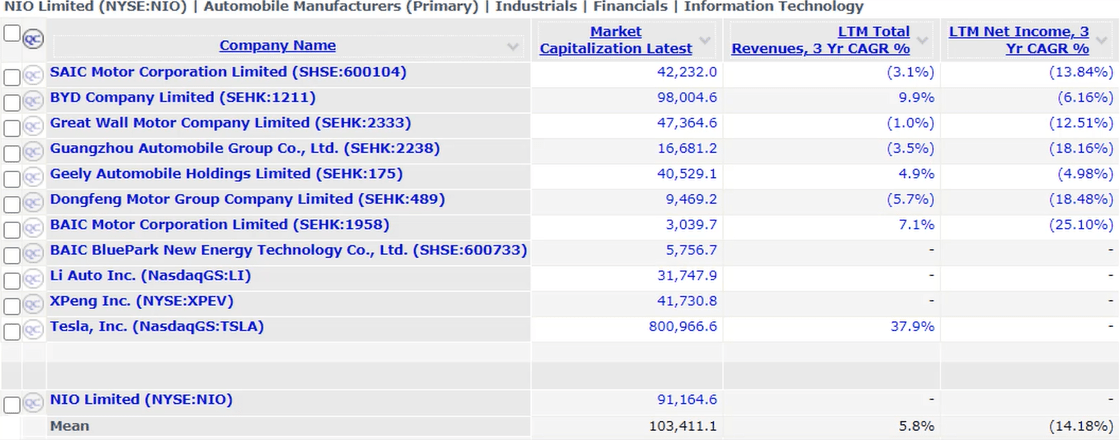Expand the LTM Total Revenues column dropdown
Image resolution: width=1120 pixels, height=440 pixels.
[924, 40]
